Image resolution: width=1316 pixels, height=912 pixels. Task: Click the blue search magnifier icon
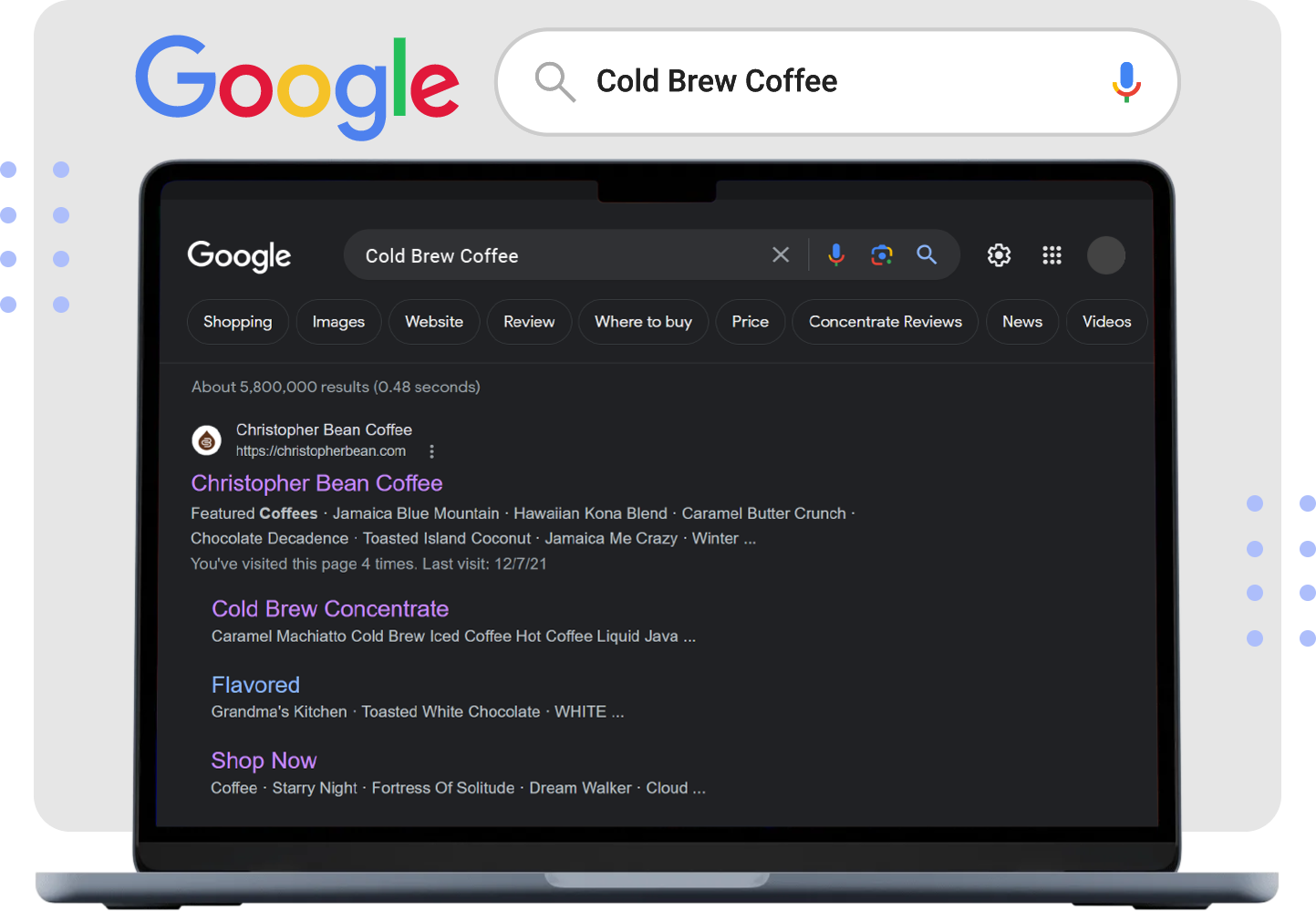click(x=927, y=255)
